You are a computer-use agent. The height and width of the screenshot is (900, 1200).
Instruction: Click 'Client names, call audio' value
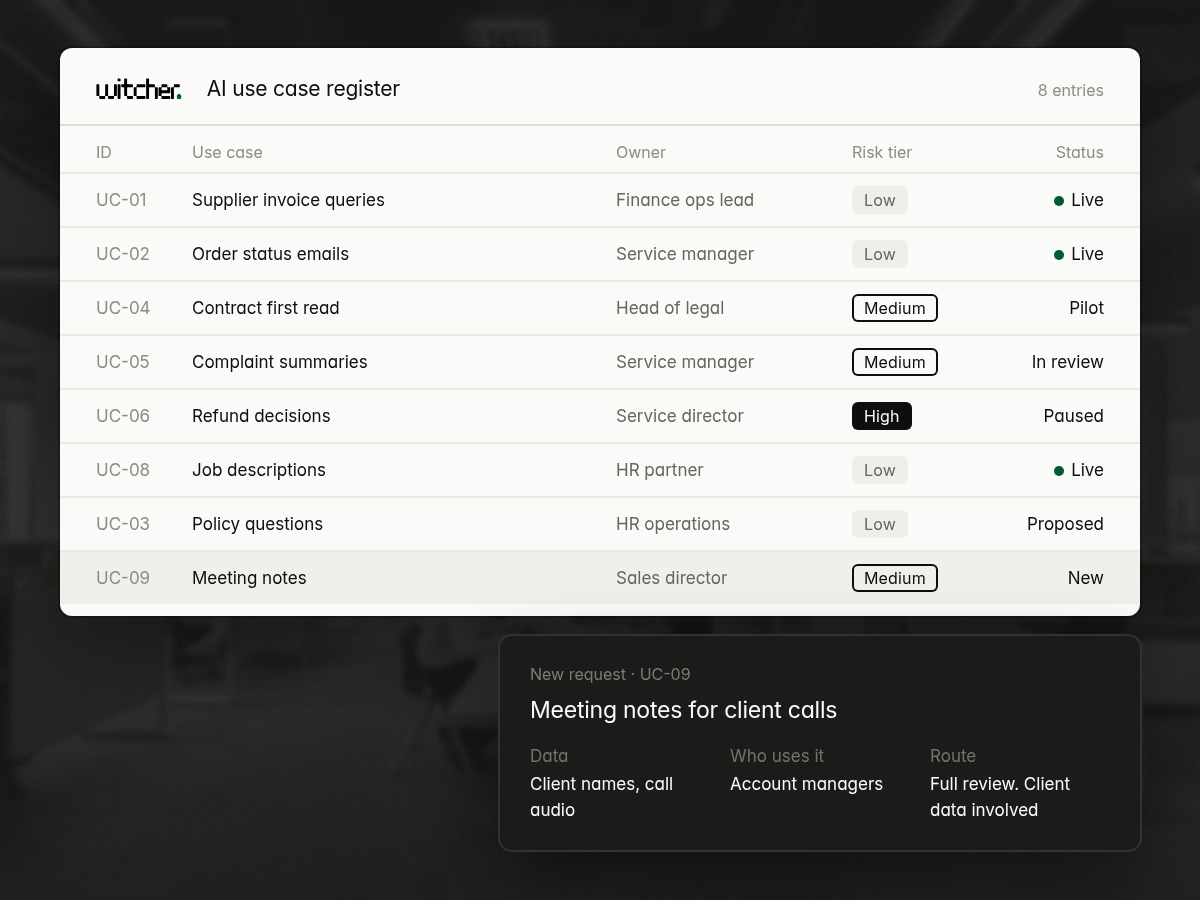(601, 797)
